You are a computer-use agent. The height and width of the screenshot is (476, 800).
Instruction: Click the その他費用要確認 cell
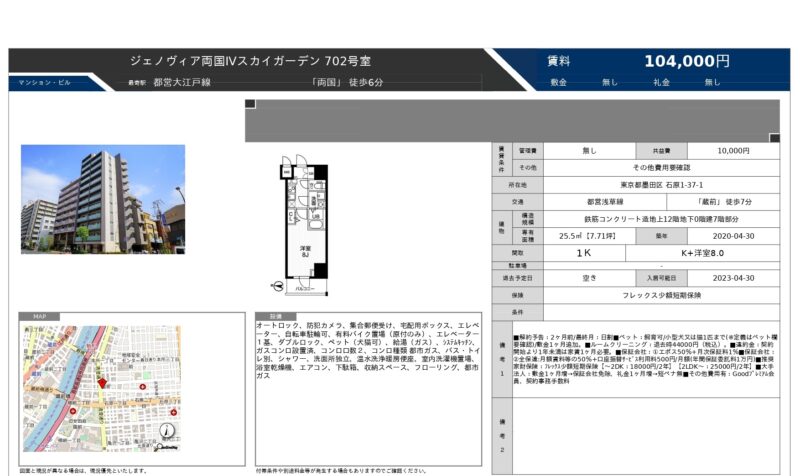[x=661, y=168]
